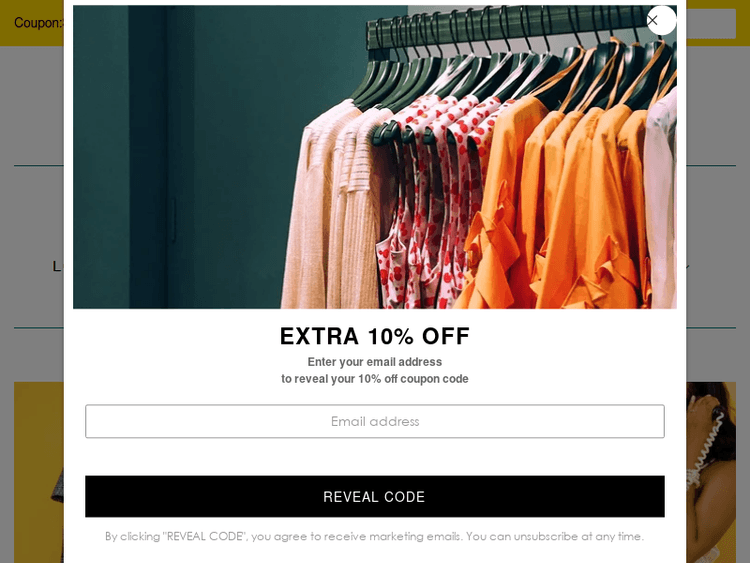The image size is (750, 563).
Task: Click the hanger rail in the photo
Action: 507,24
